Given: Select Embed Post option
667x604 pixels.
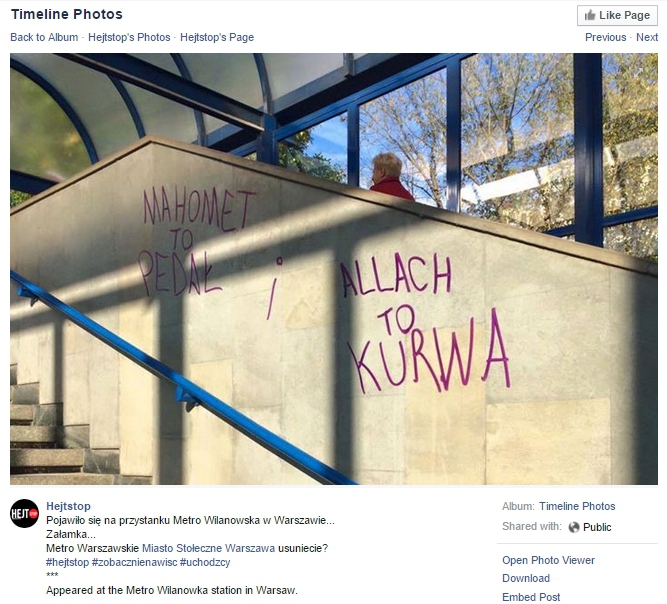Looking at the screenshot, I should pyautogui.click(x=531, y=597).
